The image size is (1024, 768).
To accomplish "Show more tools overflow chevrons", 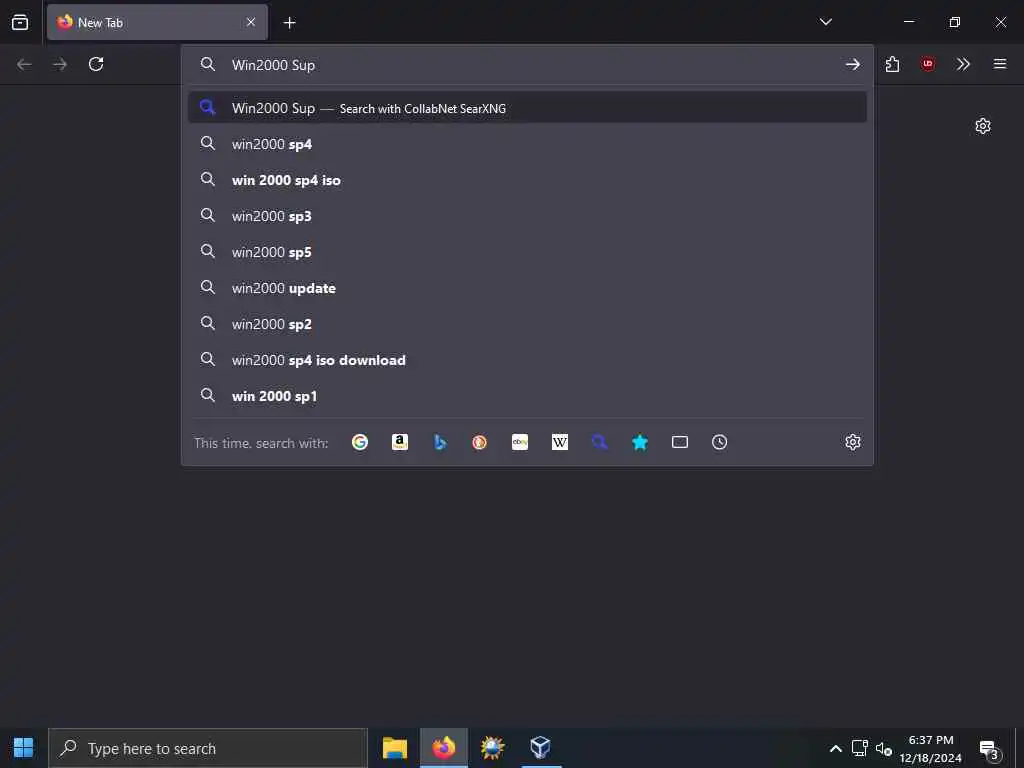I will tap(963, 64).
